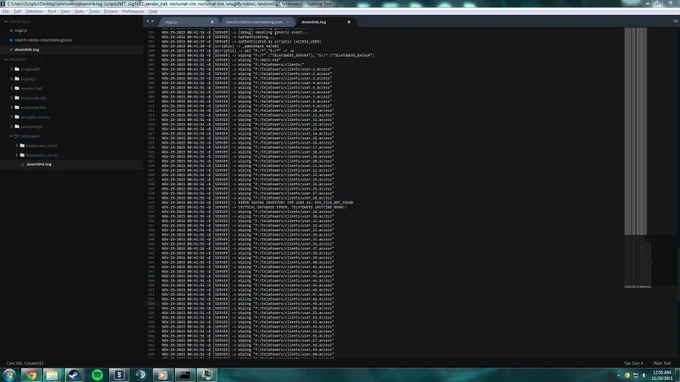Click the Line and Column status indicator
680x382 pixels.
pyautogui.click(x=25, y=363)
